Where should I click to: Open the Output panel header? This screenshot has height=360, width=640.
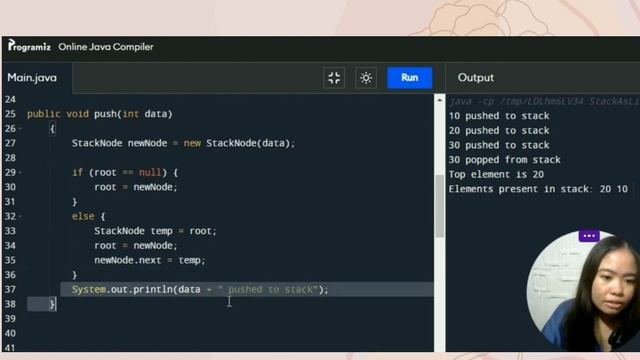476,78
